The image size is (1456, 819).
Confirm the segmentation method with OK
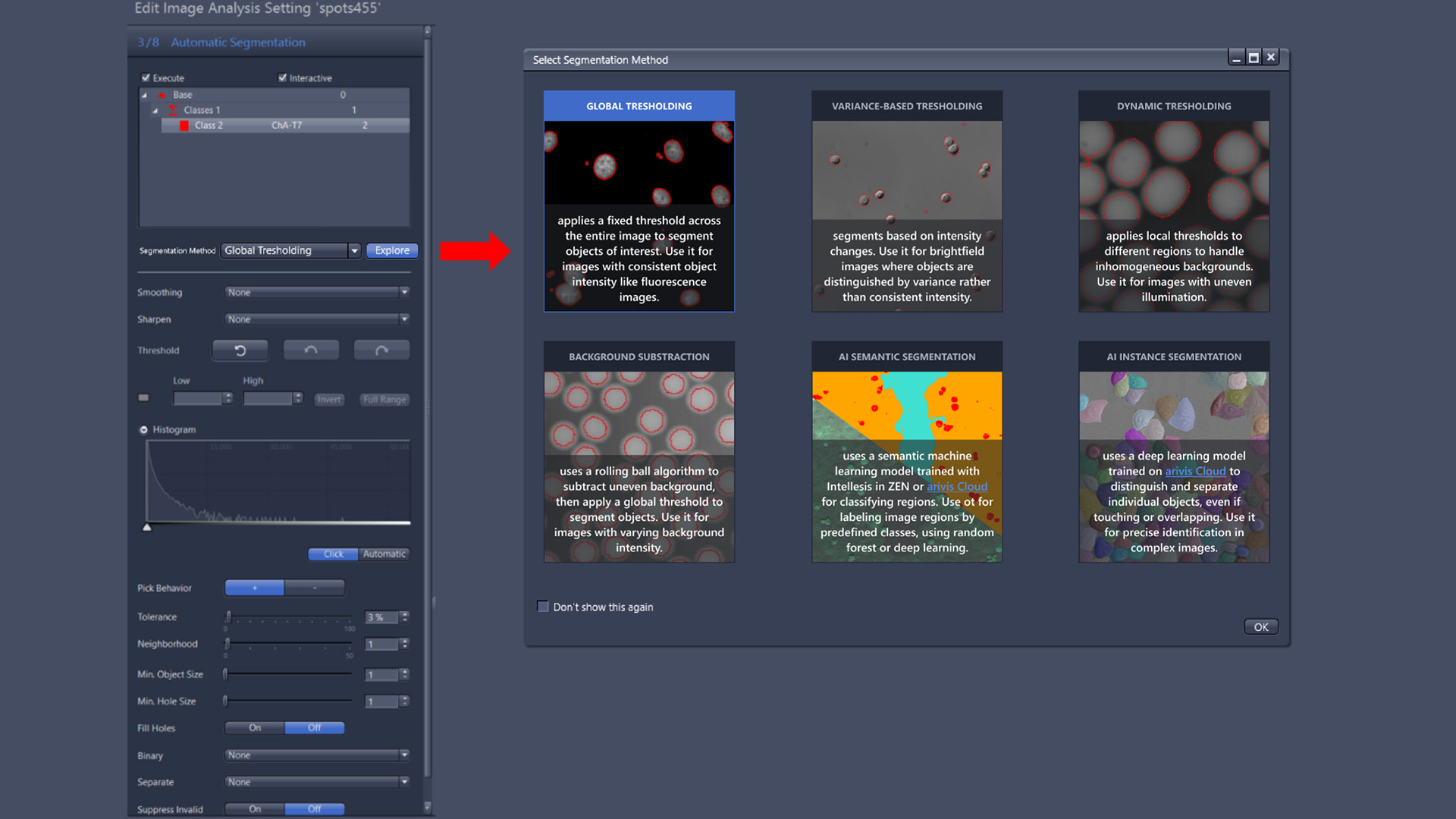[1260, 627]
